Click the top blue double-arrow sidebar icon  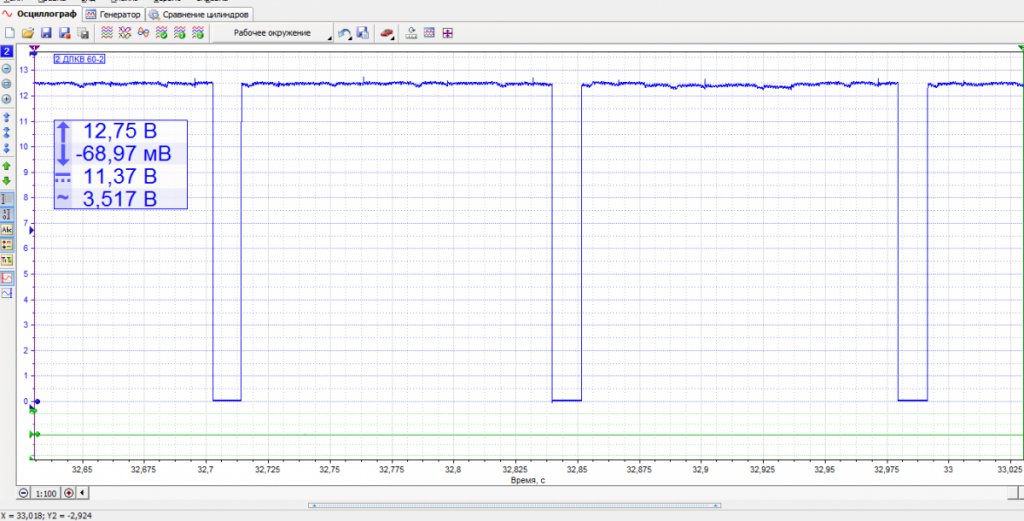[x=7, y=118]
